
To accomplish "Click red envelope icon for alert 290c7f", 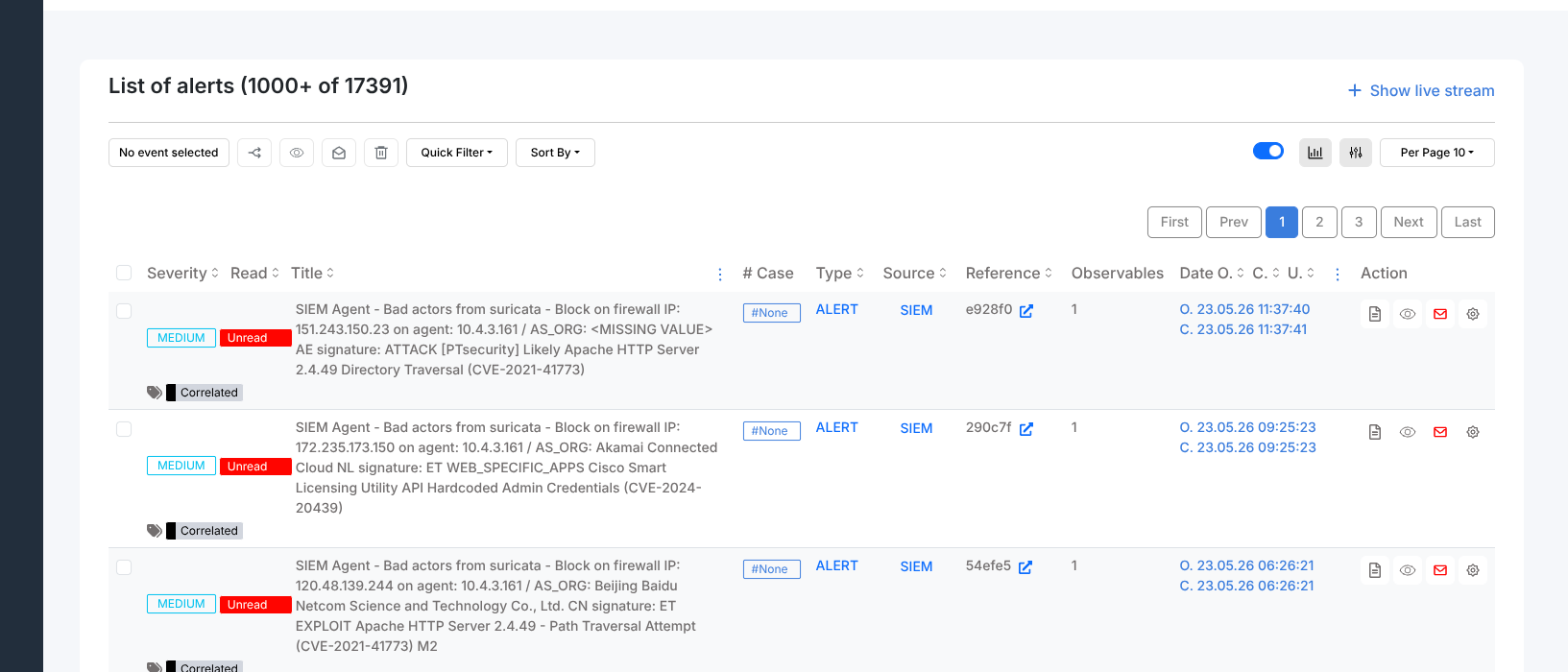I will (1440, 432).
